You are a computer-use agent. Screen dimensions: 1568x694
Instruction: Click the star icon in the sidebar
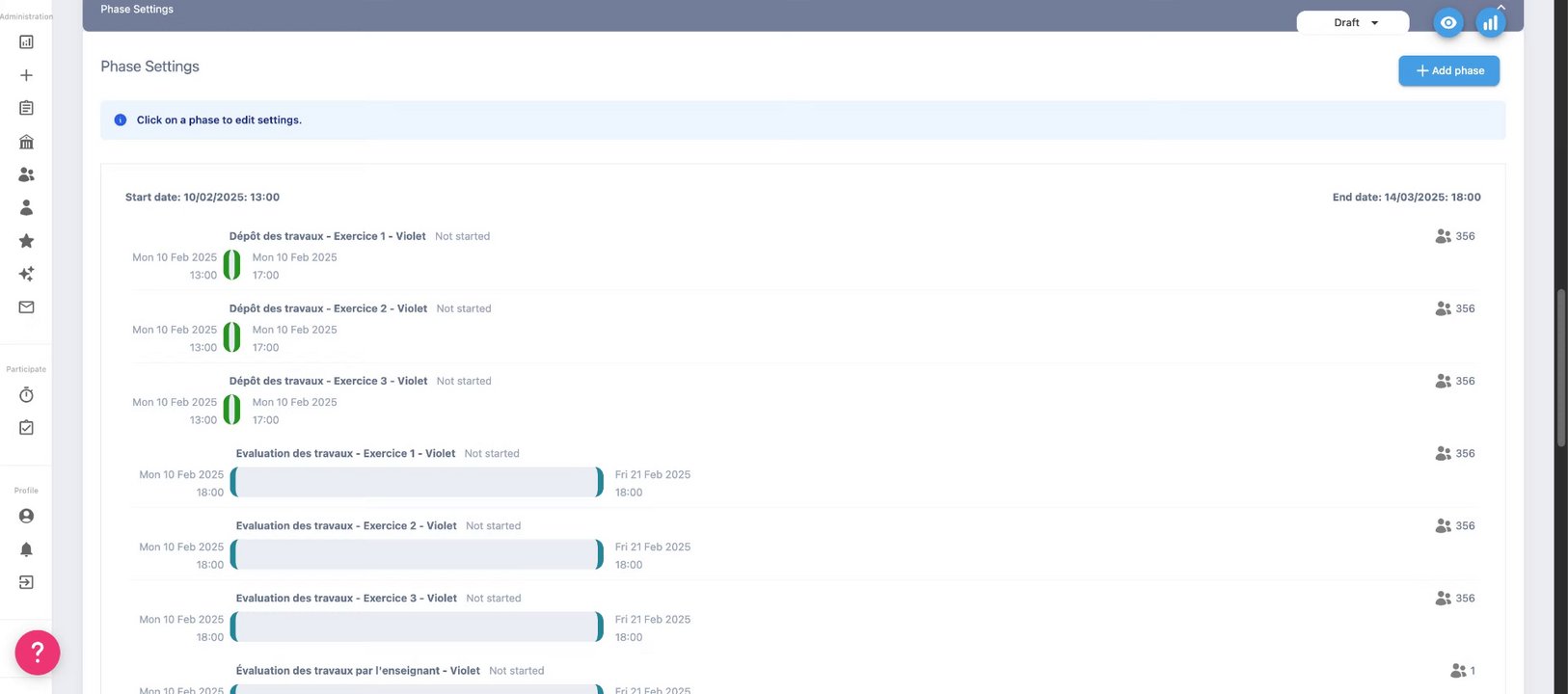(26, 241)
